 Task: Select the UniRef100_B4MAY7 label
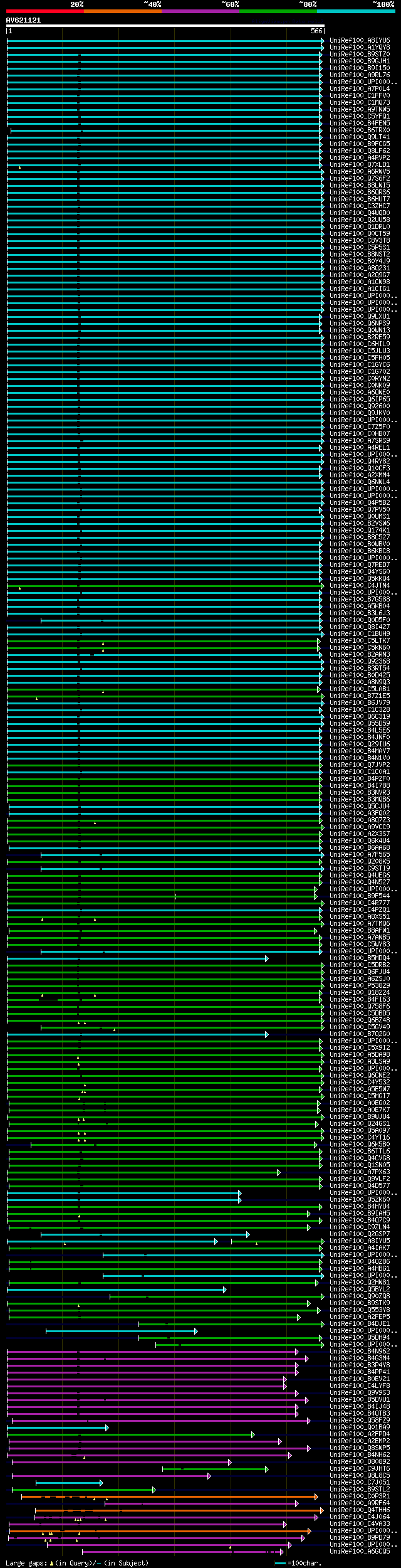click(360, 751)
